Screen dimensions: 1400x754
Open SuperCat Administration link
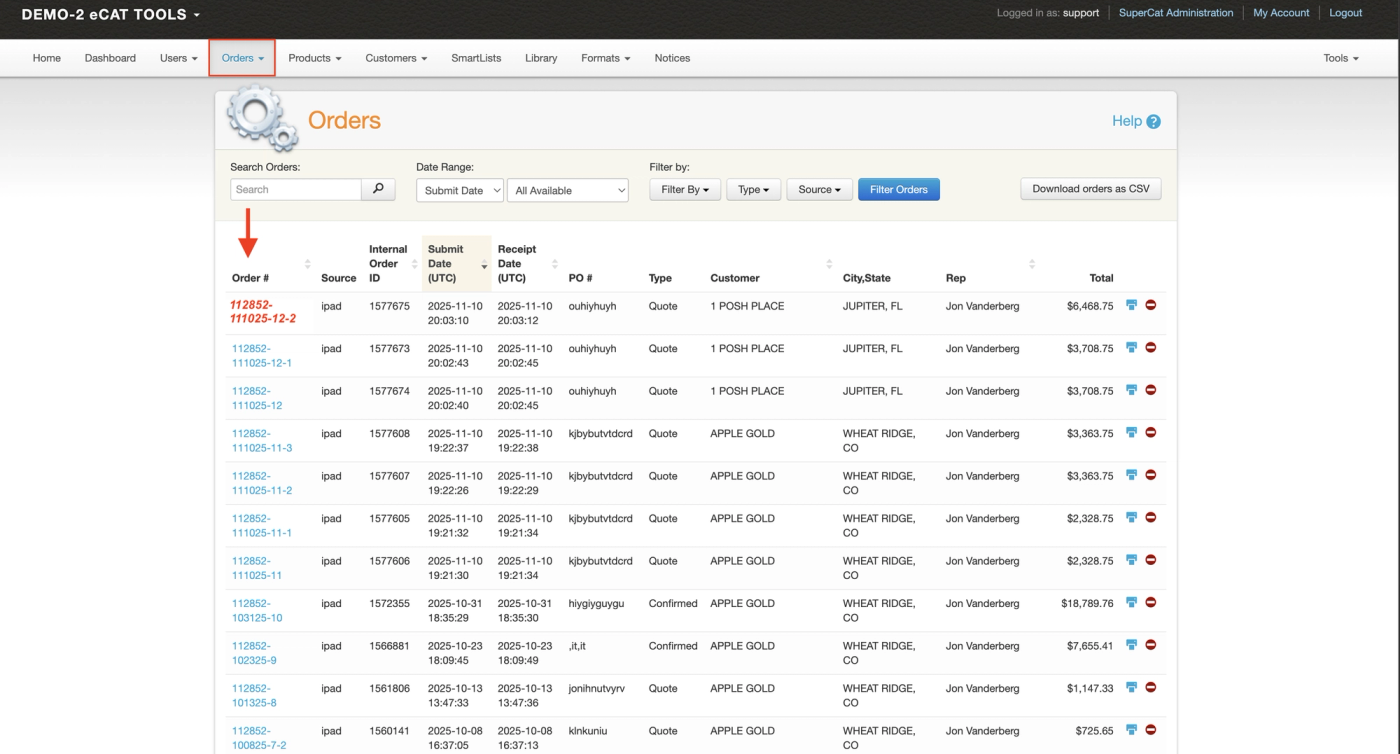1176,13
